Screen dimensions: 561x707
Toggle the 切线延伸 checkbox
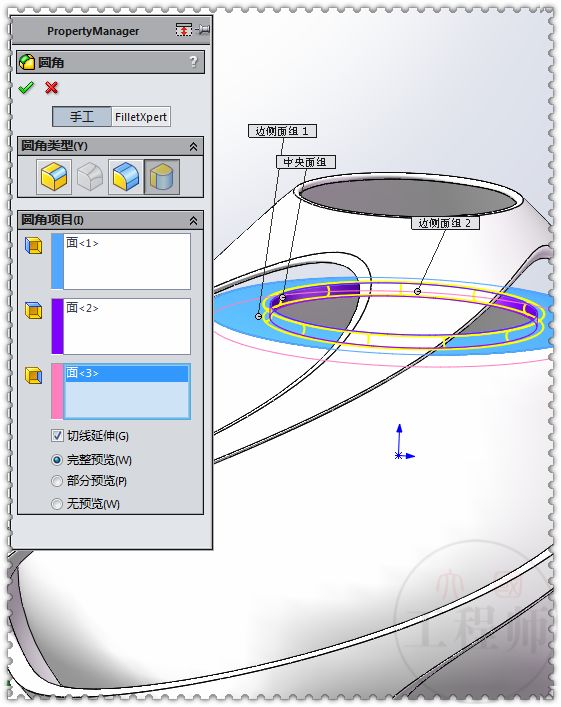[x=57, y=436]
